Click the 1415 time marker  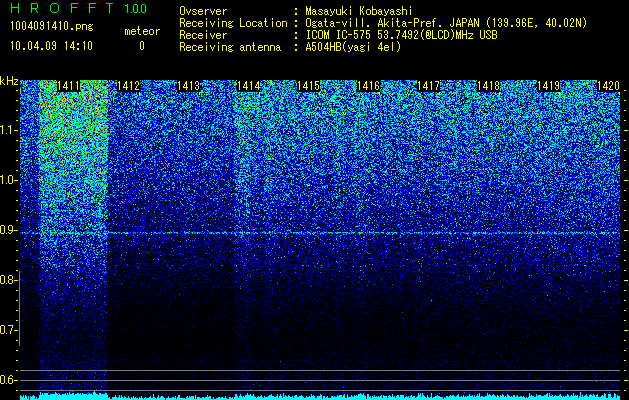tap(308, 86)
